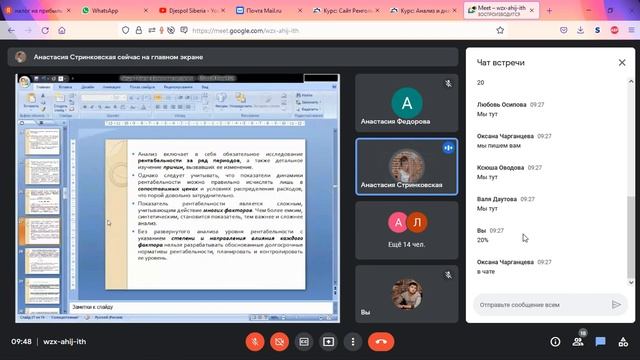Viewport: 640px width, 360px height.
Task: Close the meeting chat panel
Action: (622, 62)
